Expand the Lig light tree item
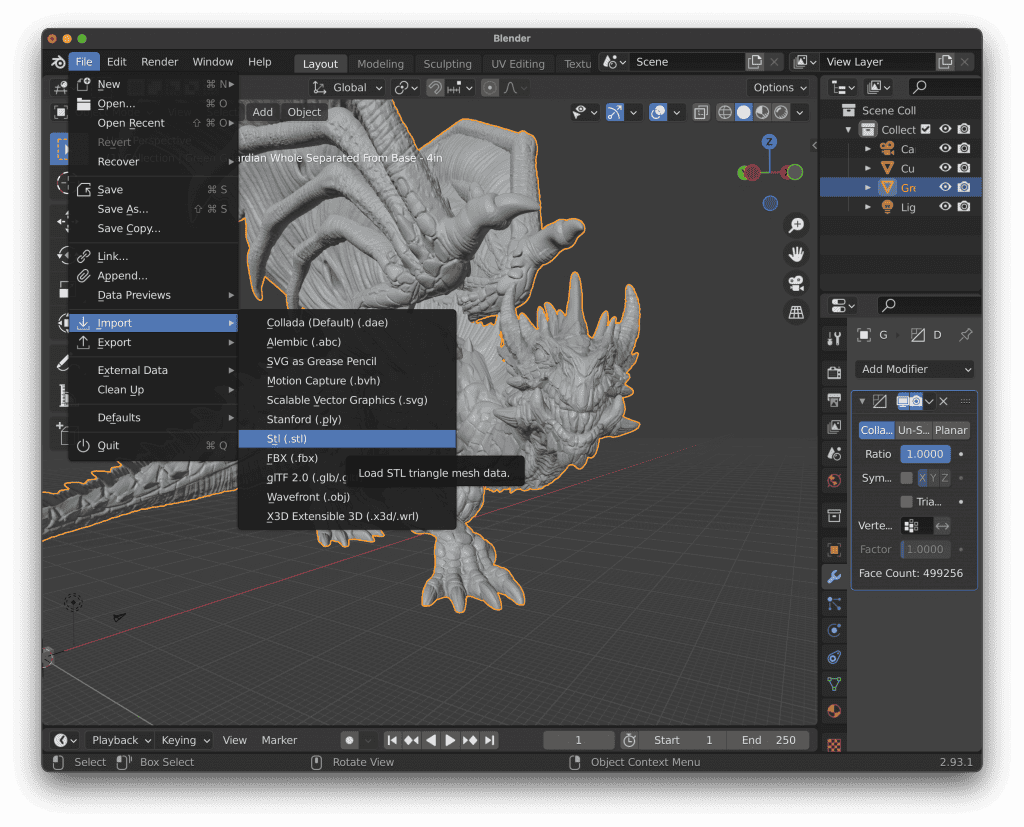 (x=868, y=207)
